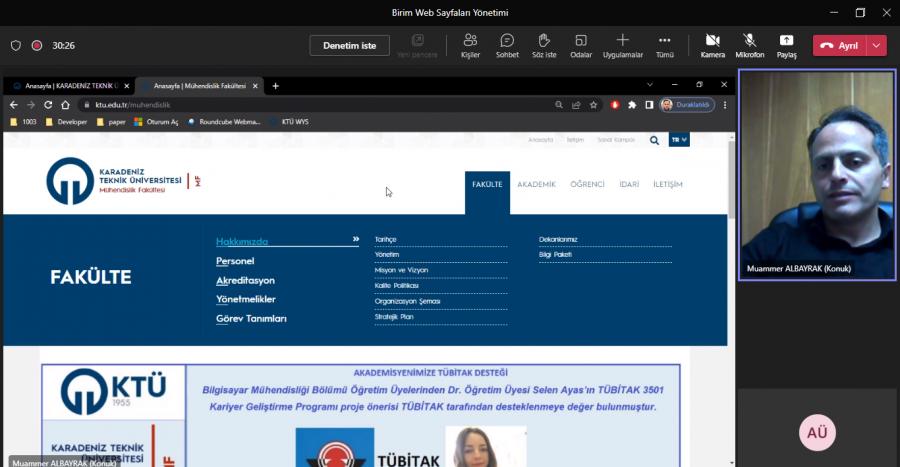Screen dimensions: 900x467
Task: Open the 1003 bookmark folder
Action: (24, 122)
